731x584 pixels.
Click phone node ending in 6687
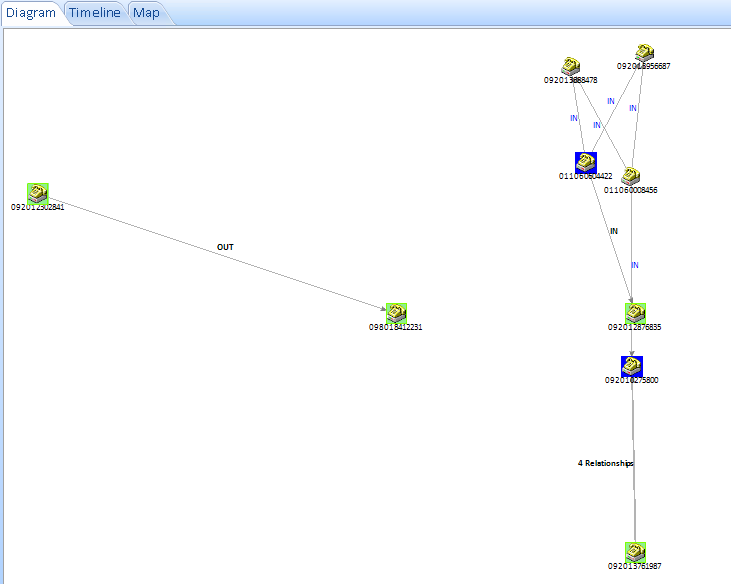pyautogui.click(x=644, y=53)
